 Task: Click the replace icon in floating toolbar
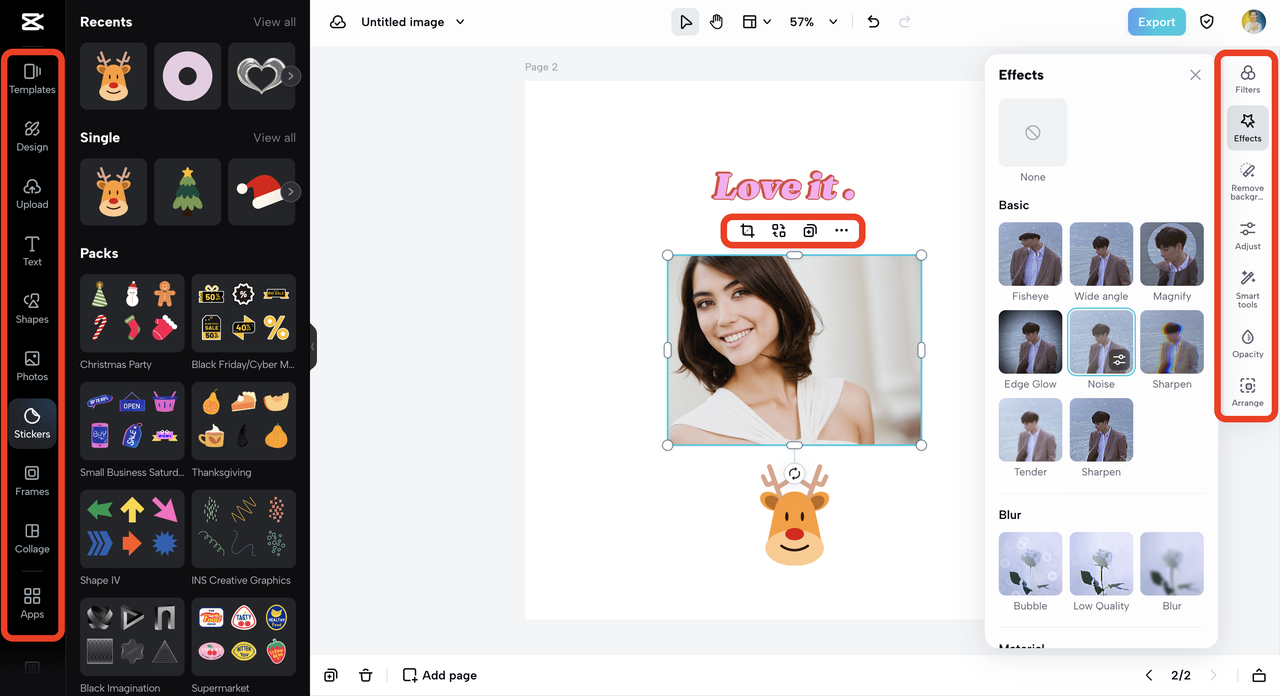coord(779,231)
